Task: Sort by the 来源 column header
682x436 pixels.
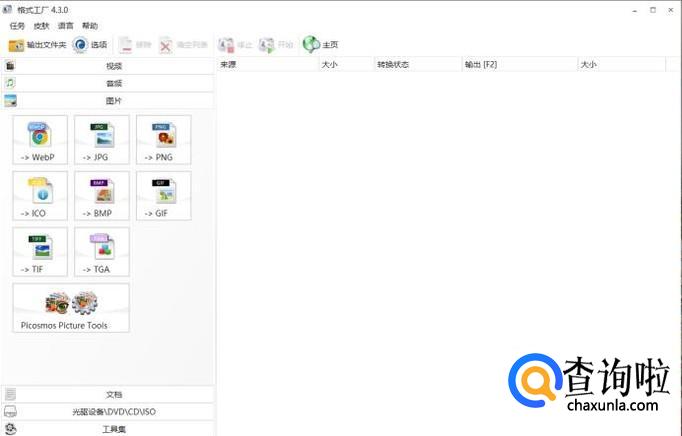Action: (x=268, y=64)
